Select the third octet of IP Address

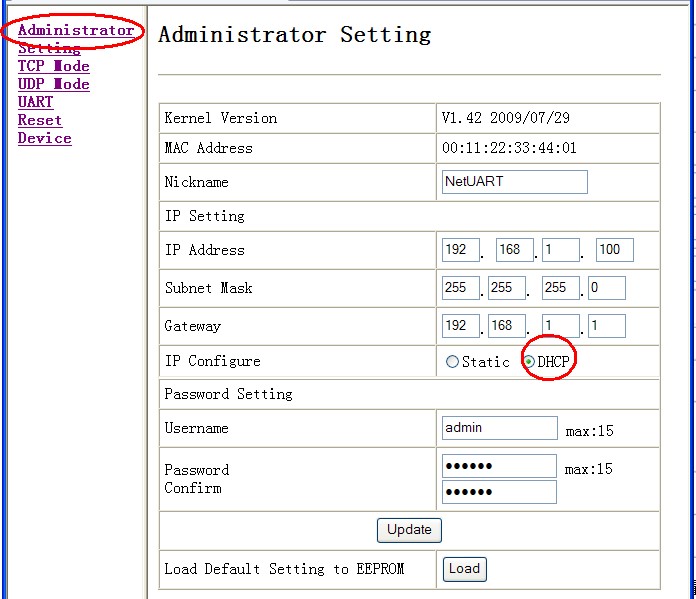pos(560,250)
